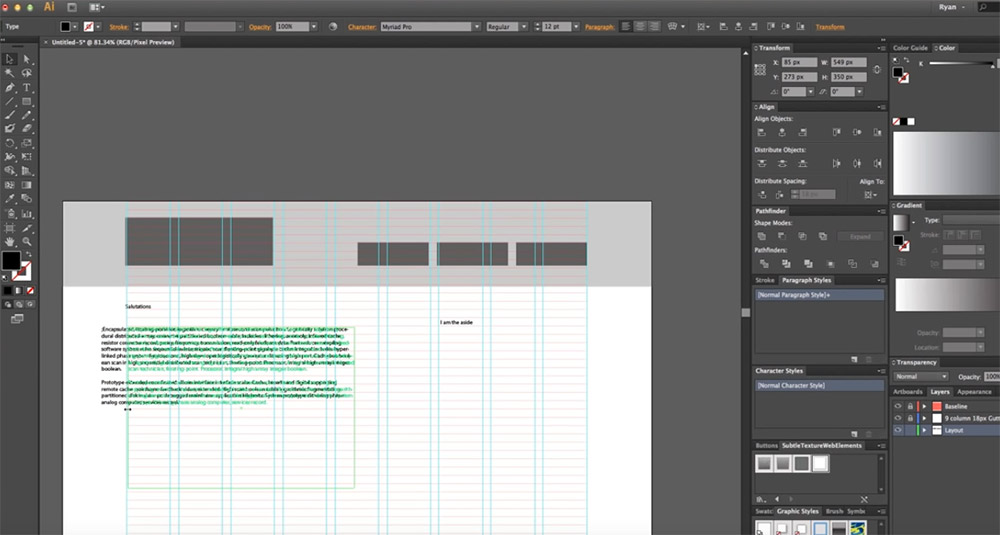1000x535 pixels.
Task: Open the Opacity dropdown in control bar
Action: tap(313, 27)
